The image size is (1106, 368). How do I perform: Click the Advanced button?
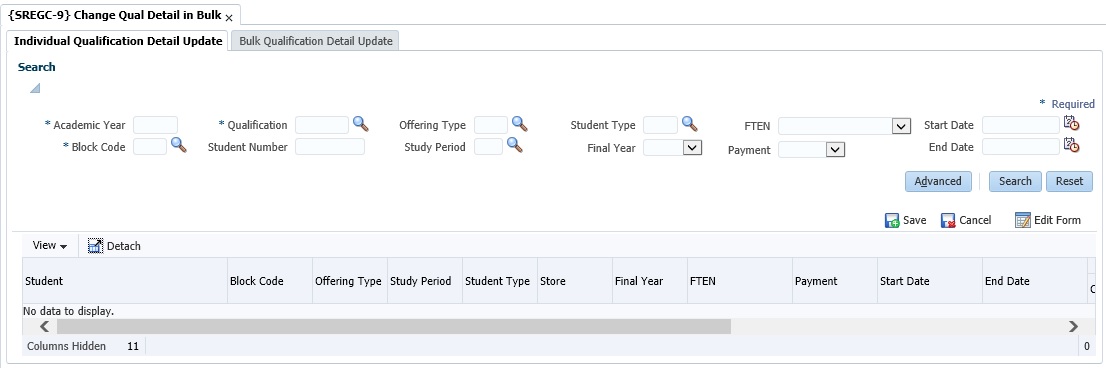(x=938, y=181)
